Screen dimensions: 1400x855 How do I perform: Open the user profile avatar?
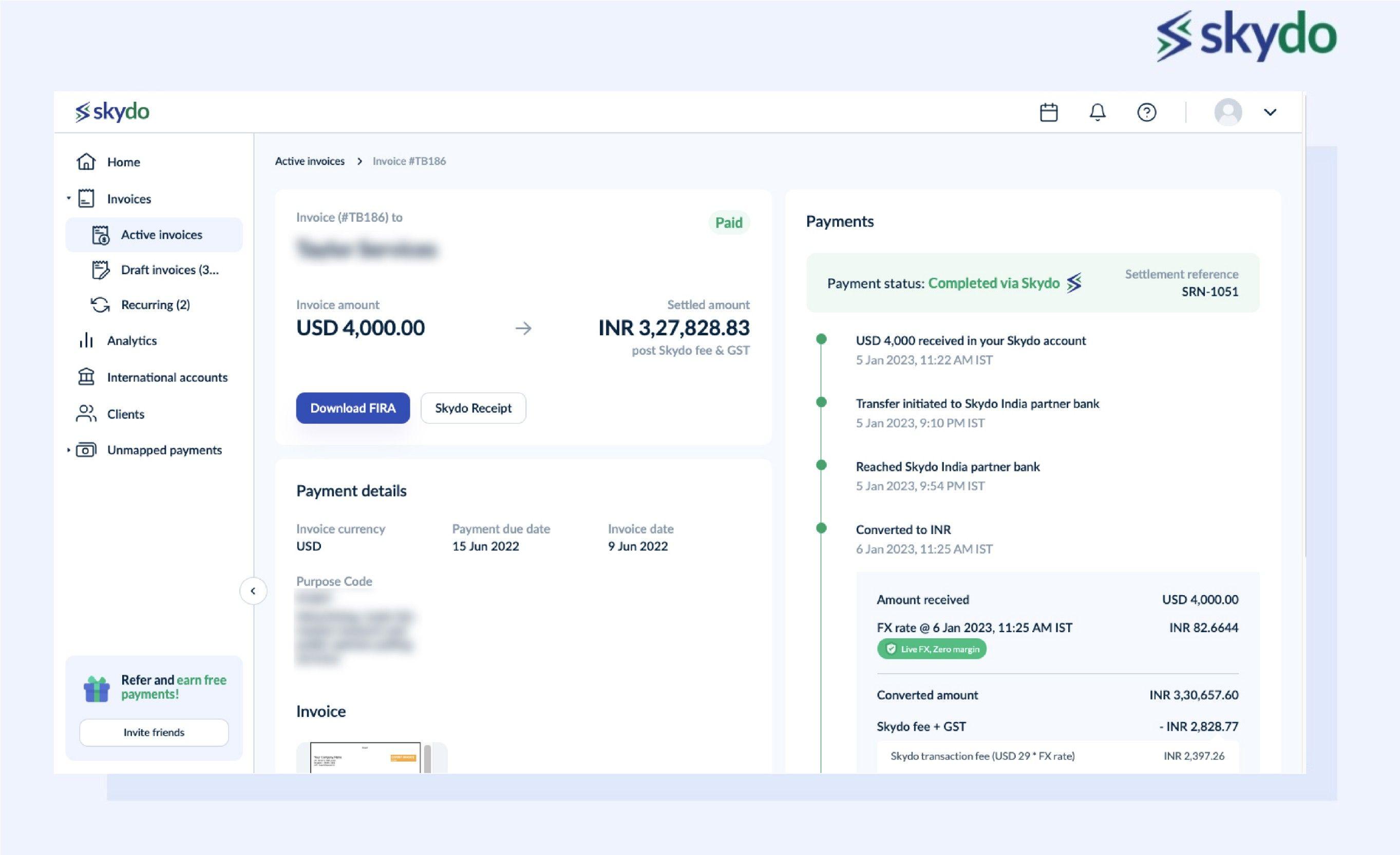[1228, 112]
